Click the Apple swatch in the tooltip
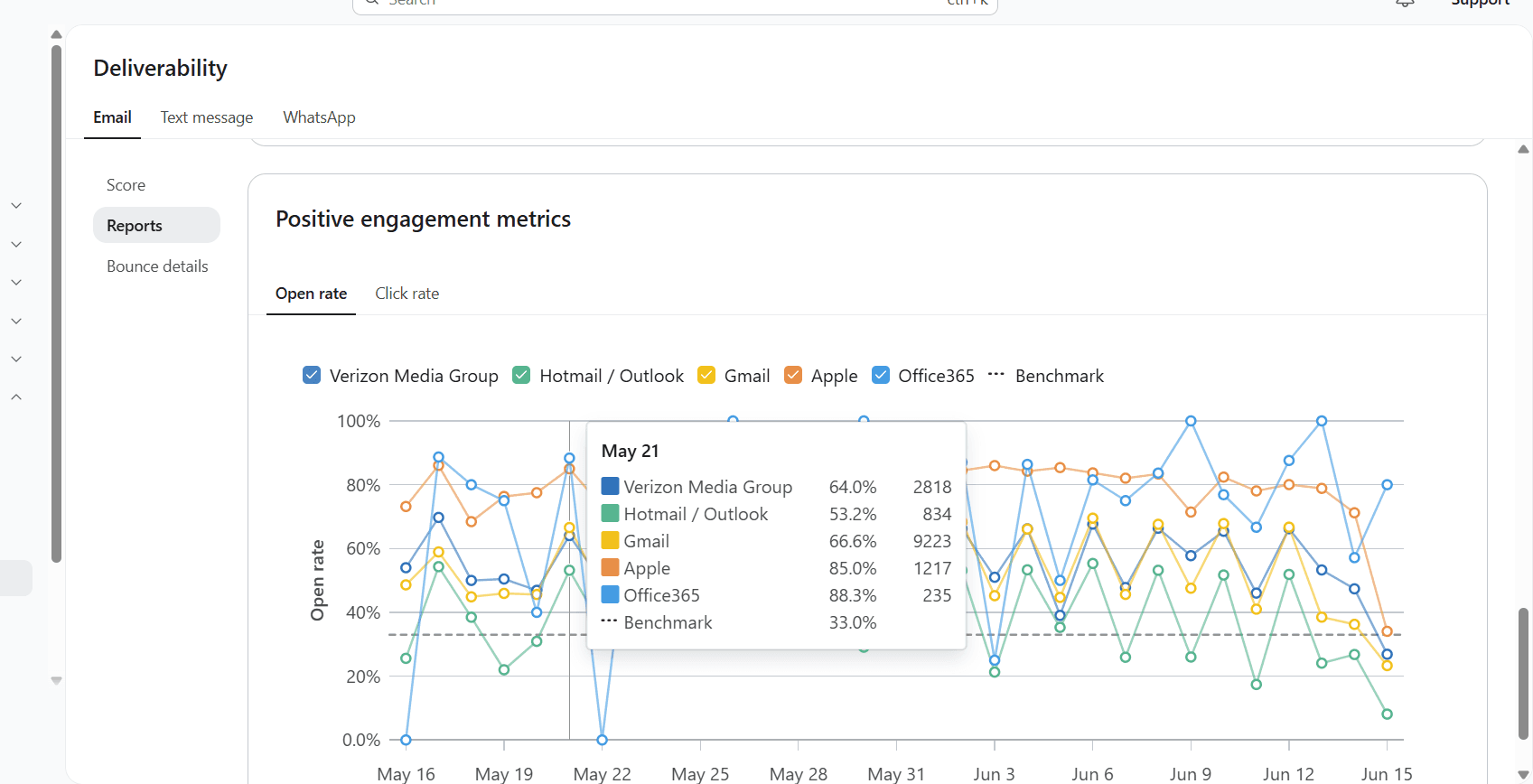 coord(610,568)
